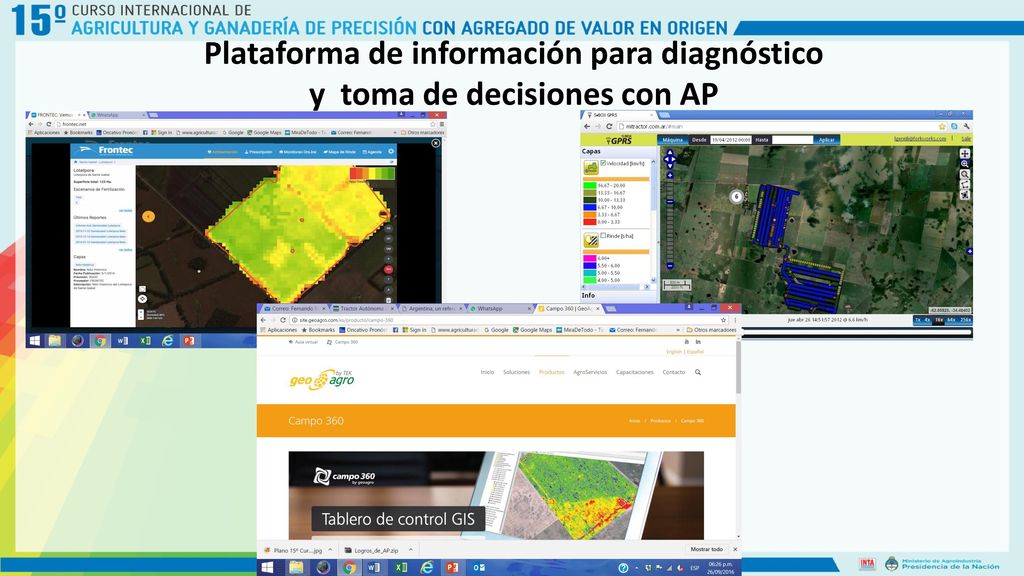
Task: Click the pan-up arrow on the GPRS map
Action: (669, 152)
